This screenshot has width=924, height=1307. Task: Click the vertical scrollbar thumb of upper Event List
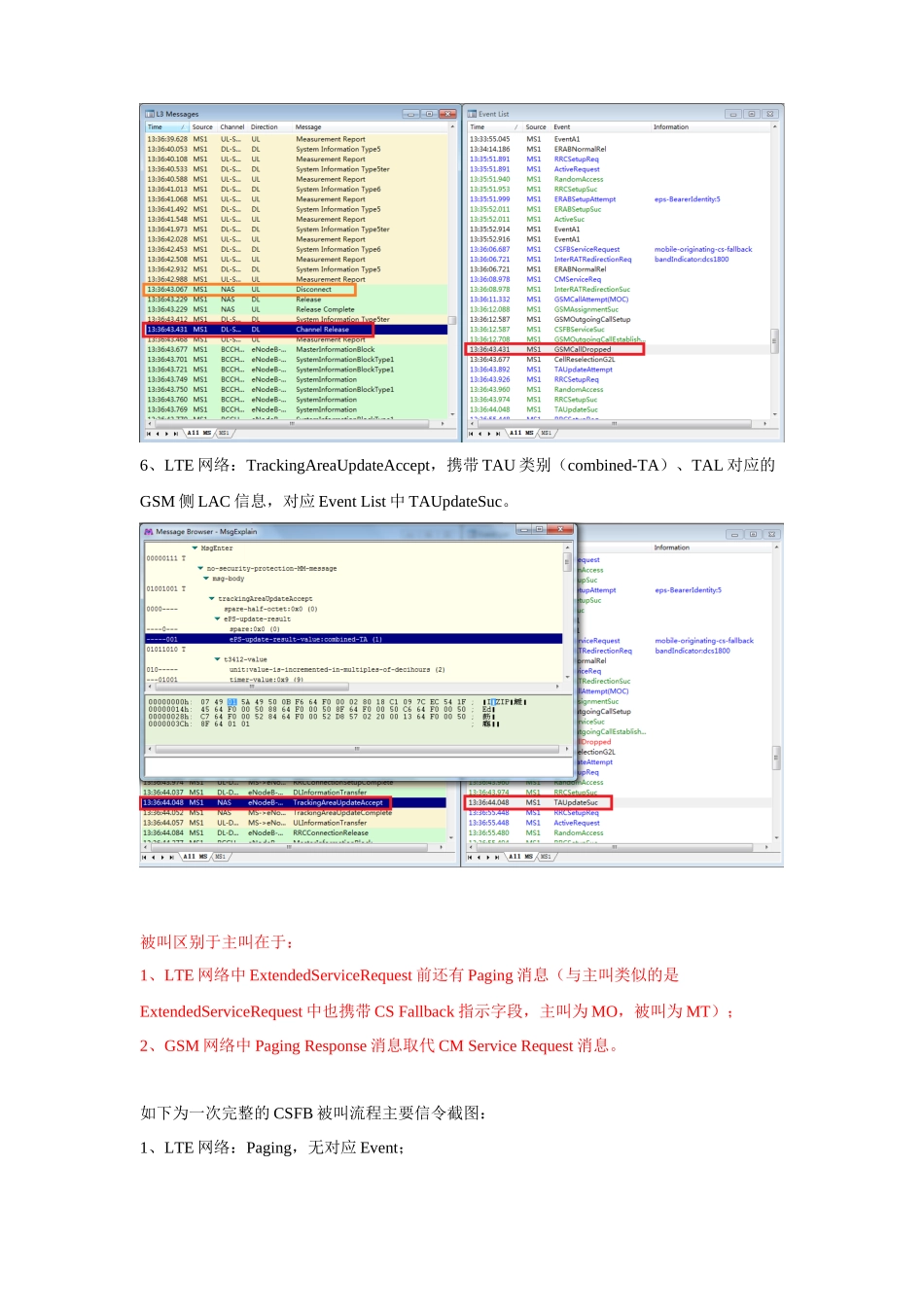[774, 340]
